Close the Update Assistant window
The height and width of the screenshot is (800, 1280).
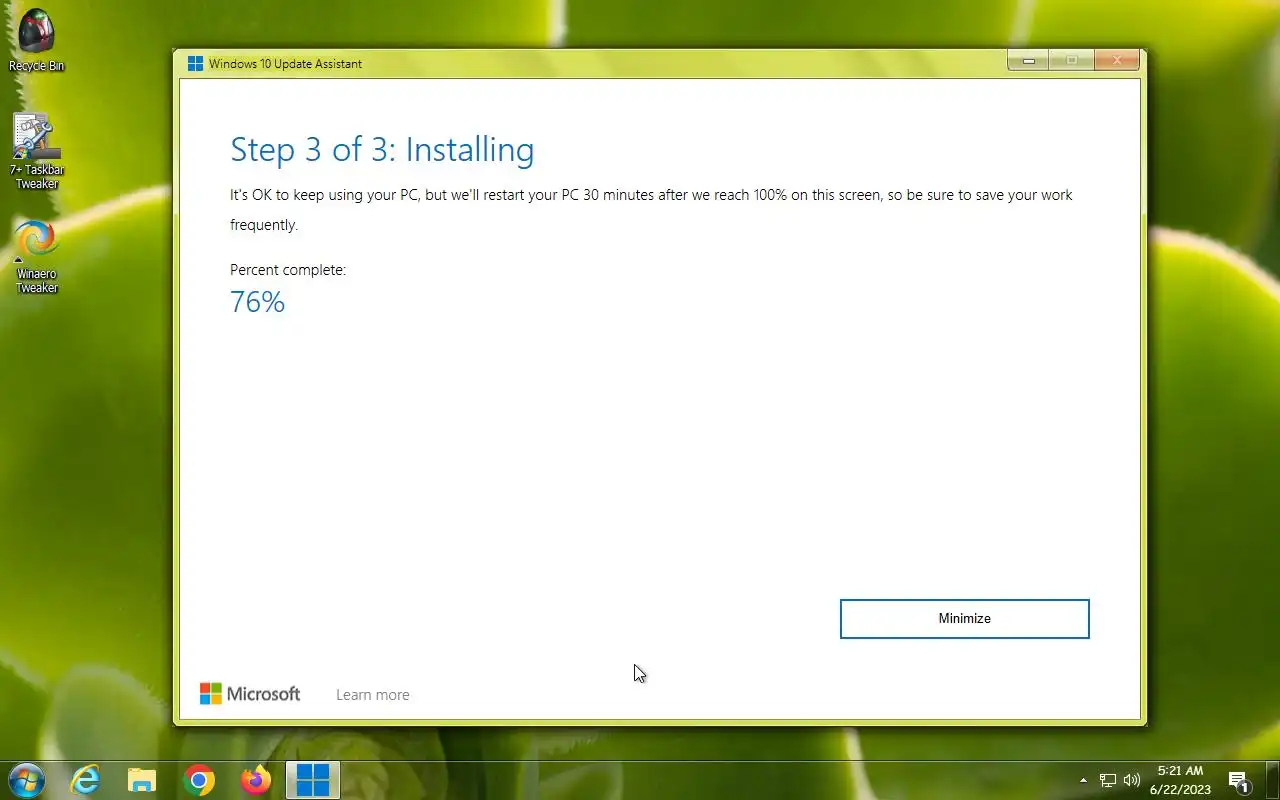[1117, 61]
